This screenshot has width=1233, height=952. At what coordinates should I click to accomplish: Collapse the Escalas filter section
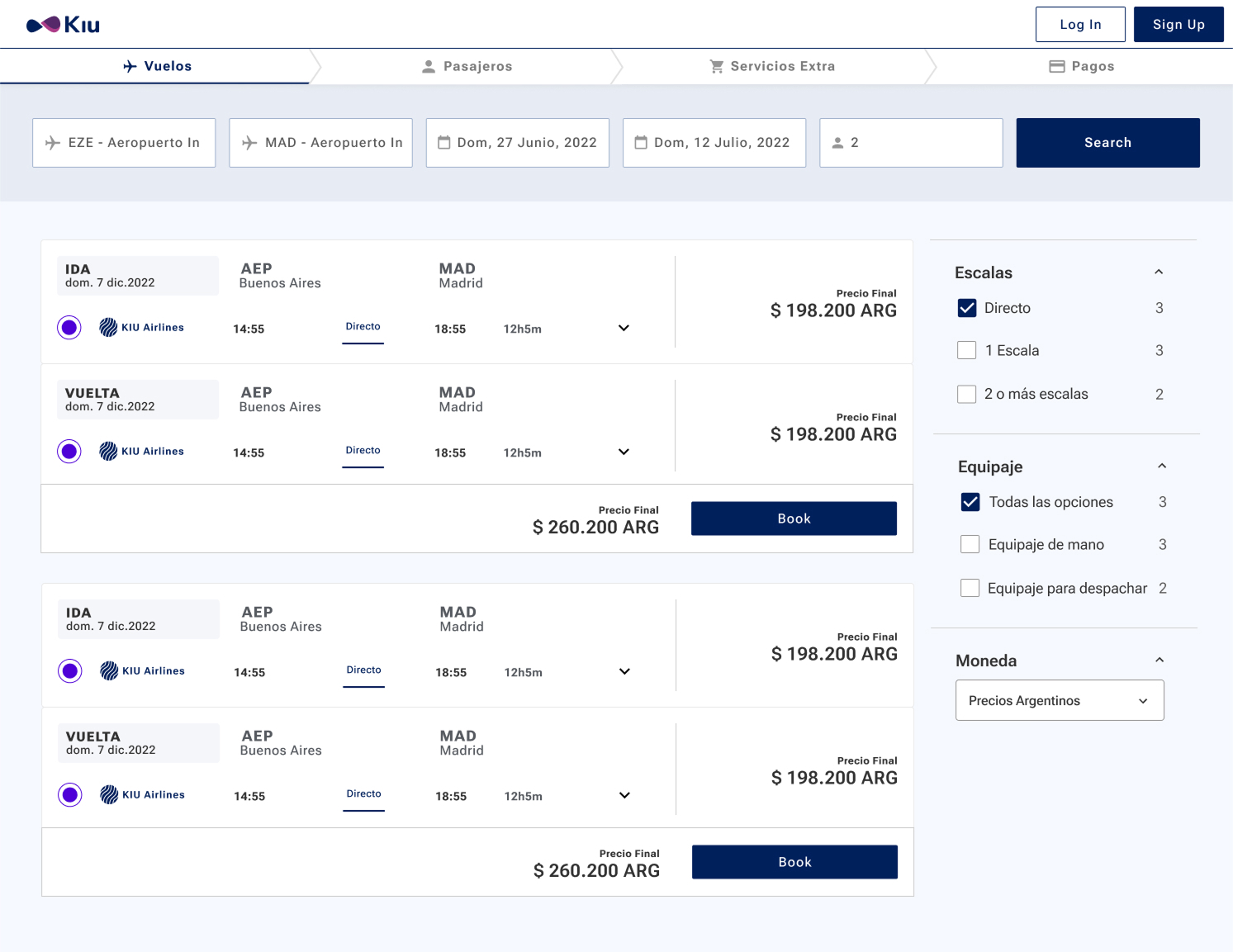[1159, 272]
